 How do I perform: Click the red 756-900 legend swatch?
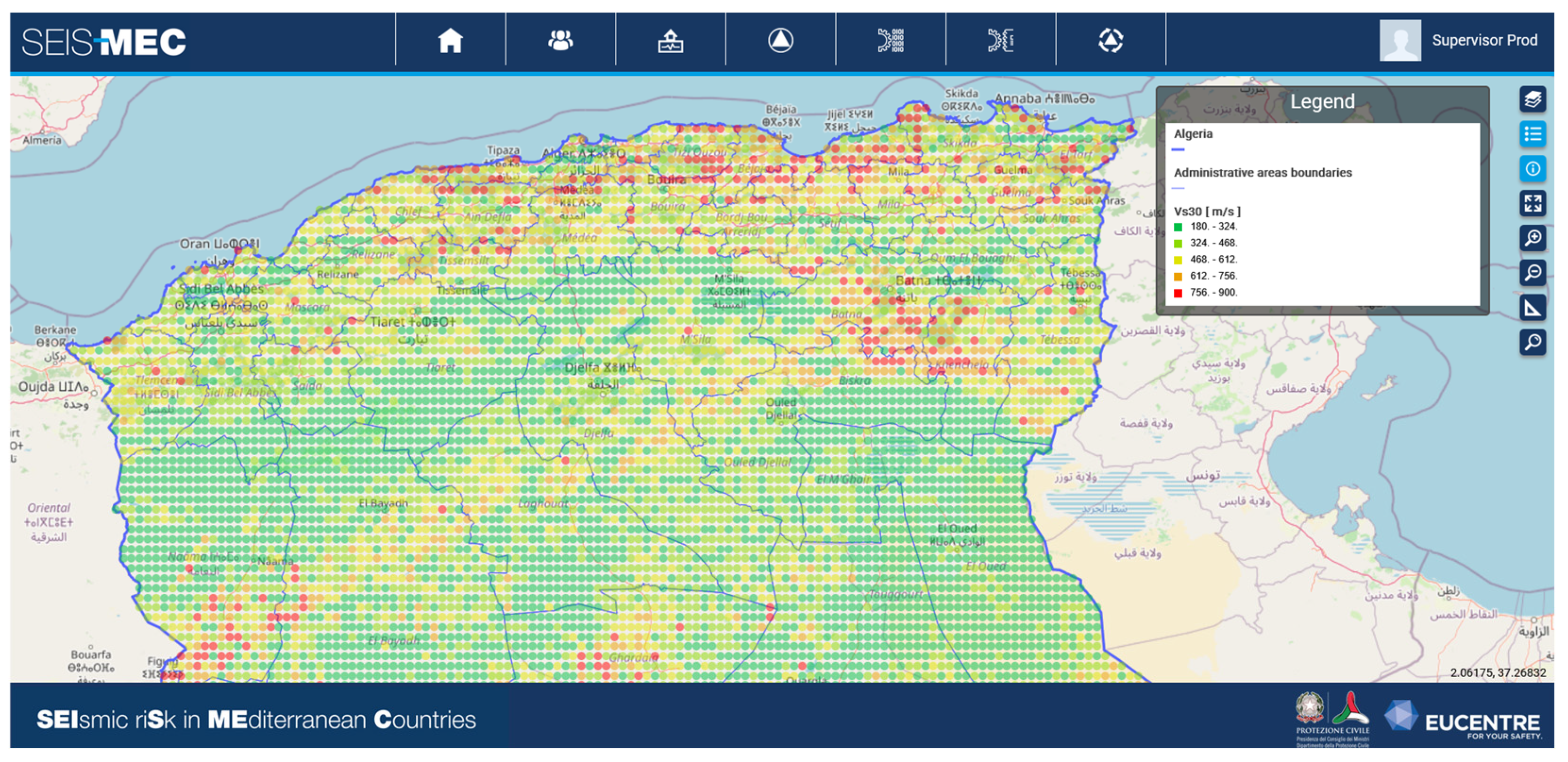[1178, 293]
